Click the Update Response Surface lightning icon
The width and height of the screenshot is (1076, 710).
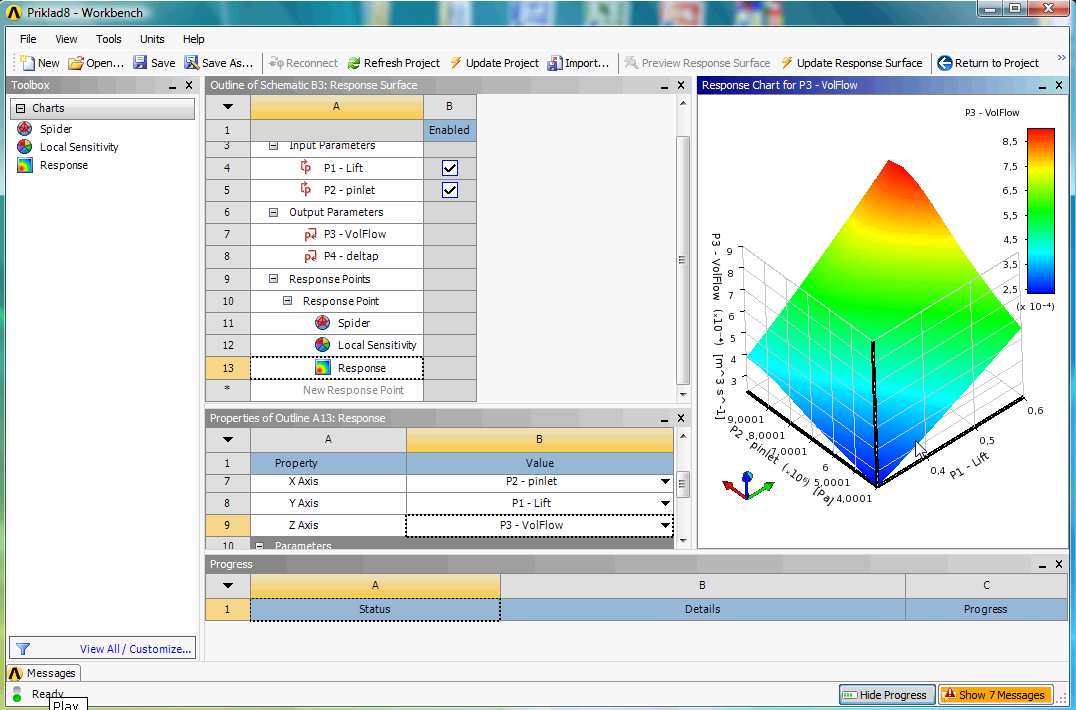coord(787,62)
